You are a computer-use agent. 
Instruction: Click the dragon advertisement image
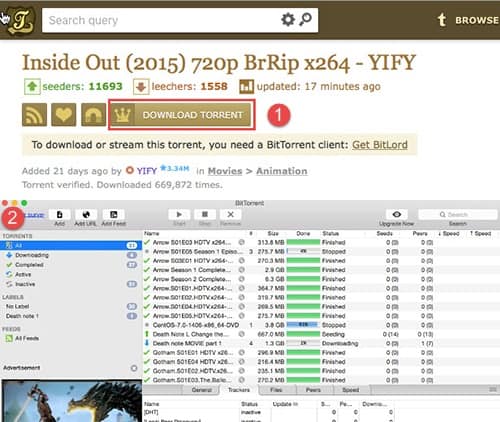pyautogui.click(x=72, y=401)
